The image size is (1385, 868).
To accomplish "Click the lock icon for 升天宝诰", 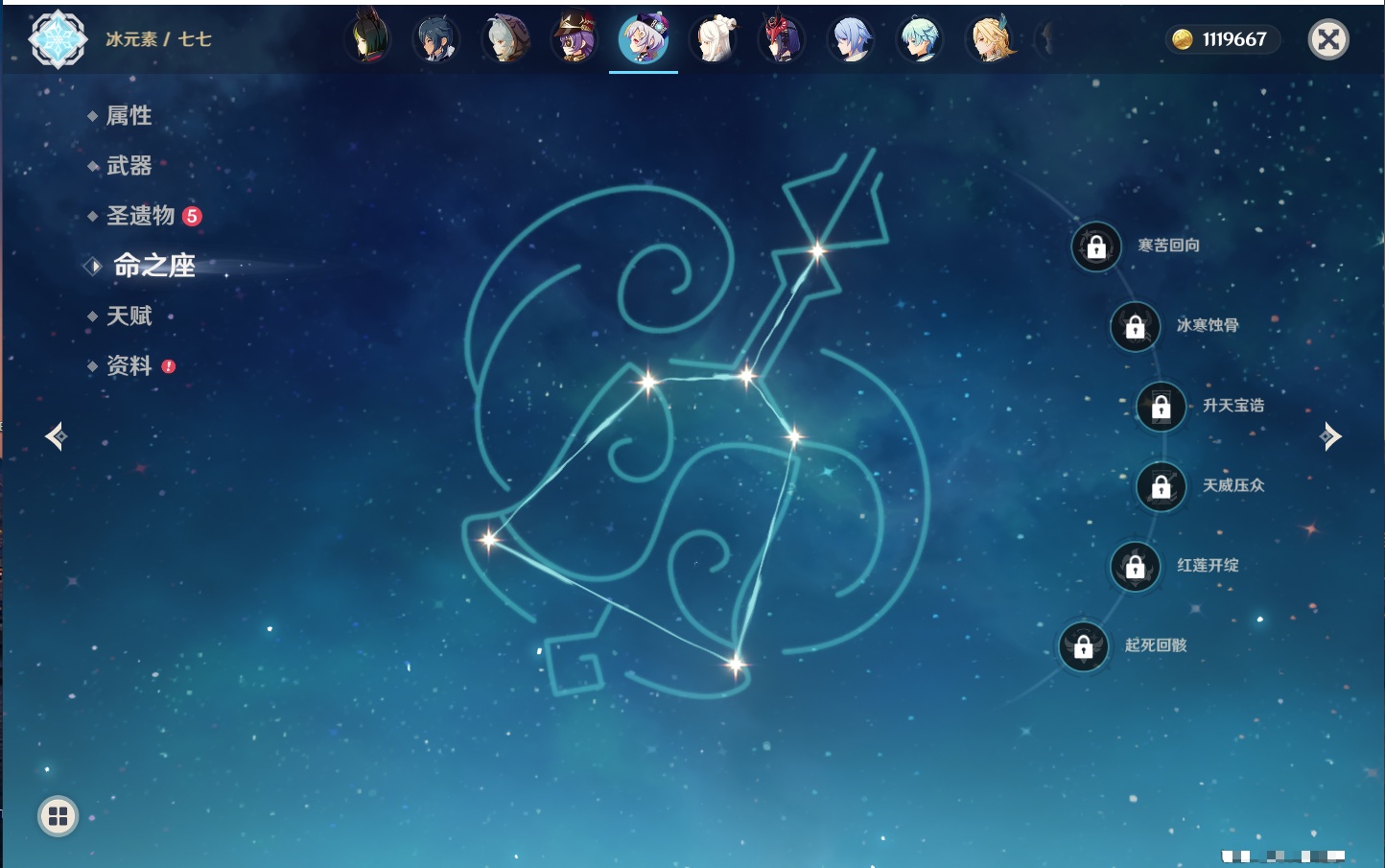I will pos(1162,407).
